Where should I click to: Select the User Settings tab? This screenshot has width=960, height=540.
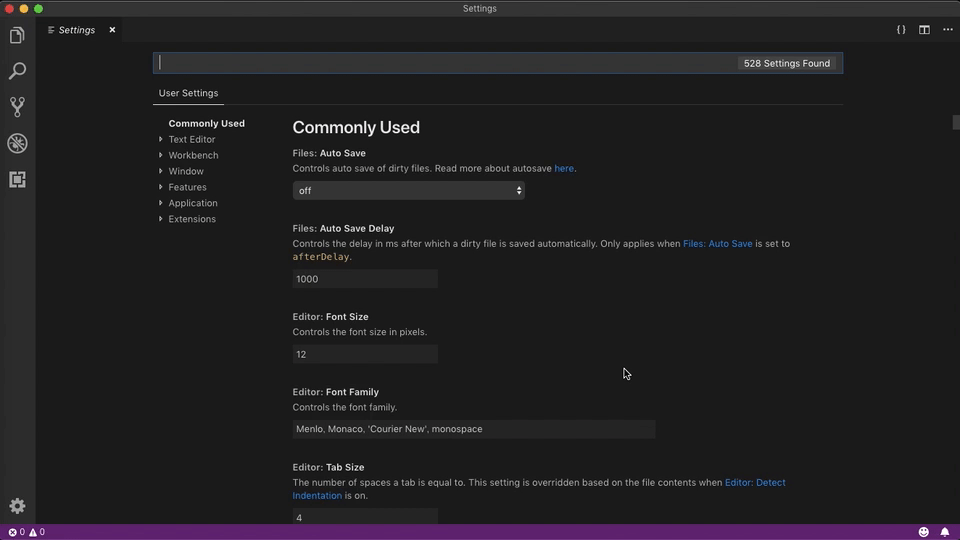pyautogui.click(x=189, y=93)
